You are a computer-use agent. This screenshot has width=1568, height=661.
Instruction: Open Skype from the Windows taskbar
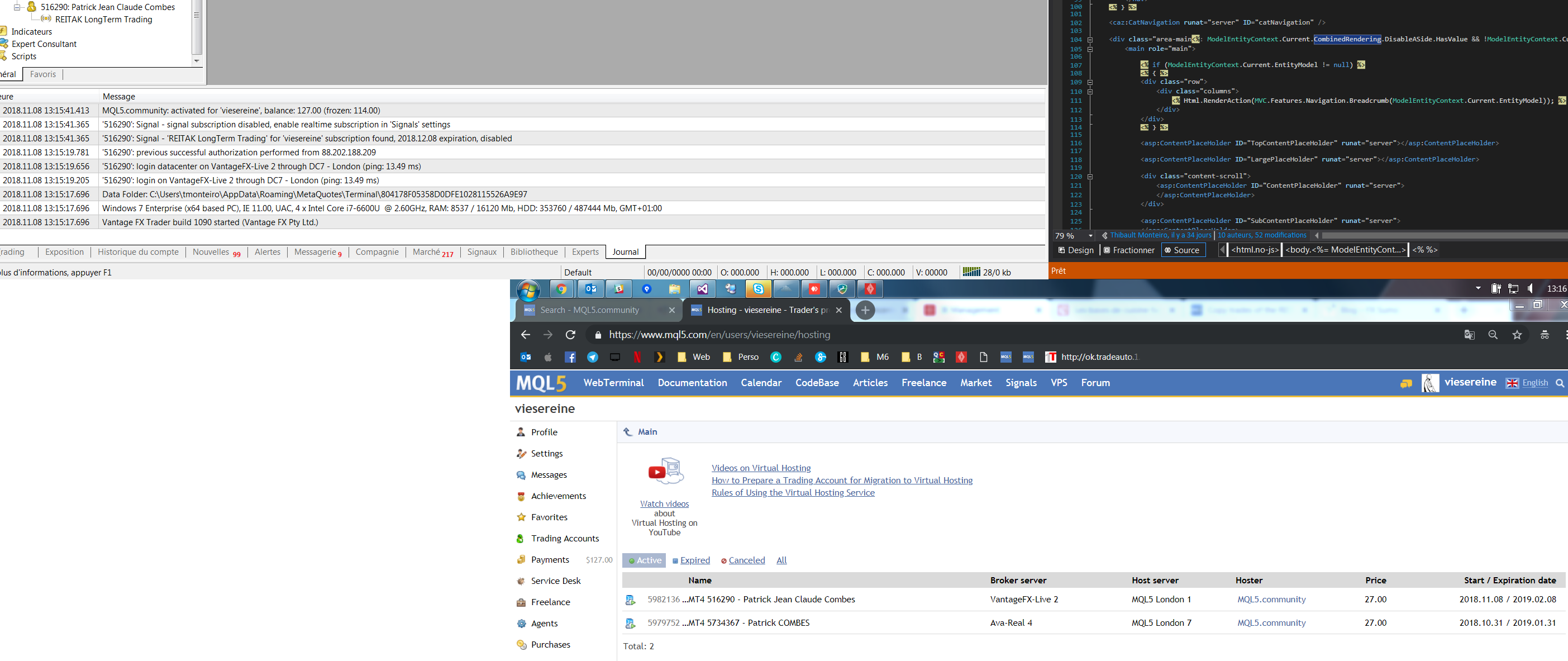pos(759,289)
